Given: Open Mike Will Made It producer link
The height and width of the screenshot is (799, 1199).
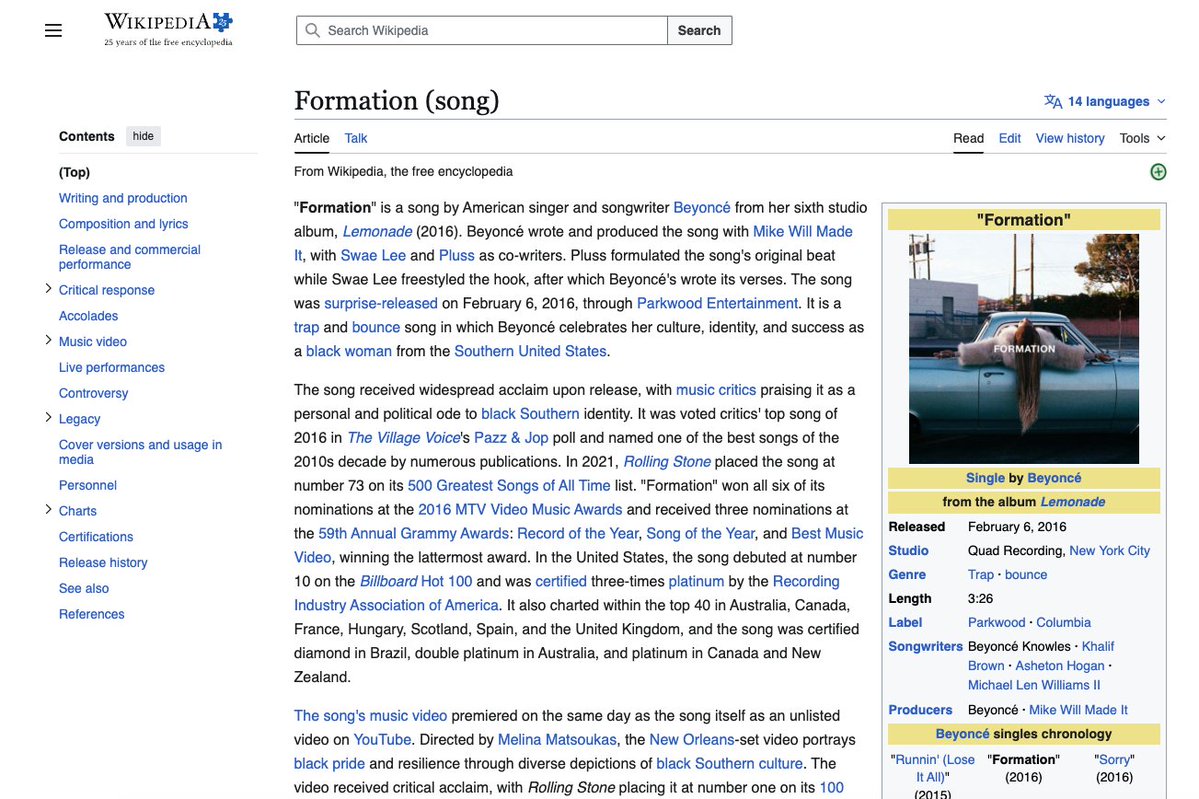Looking at the screenshot, I should click(1078, 710).
